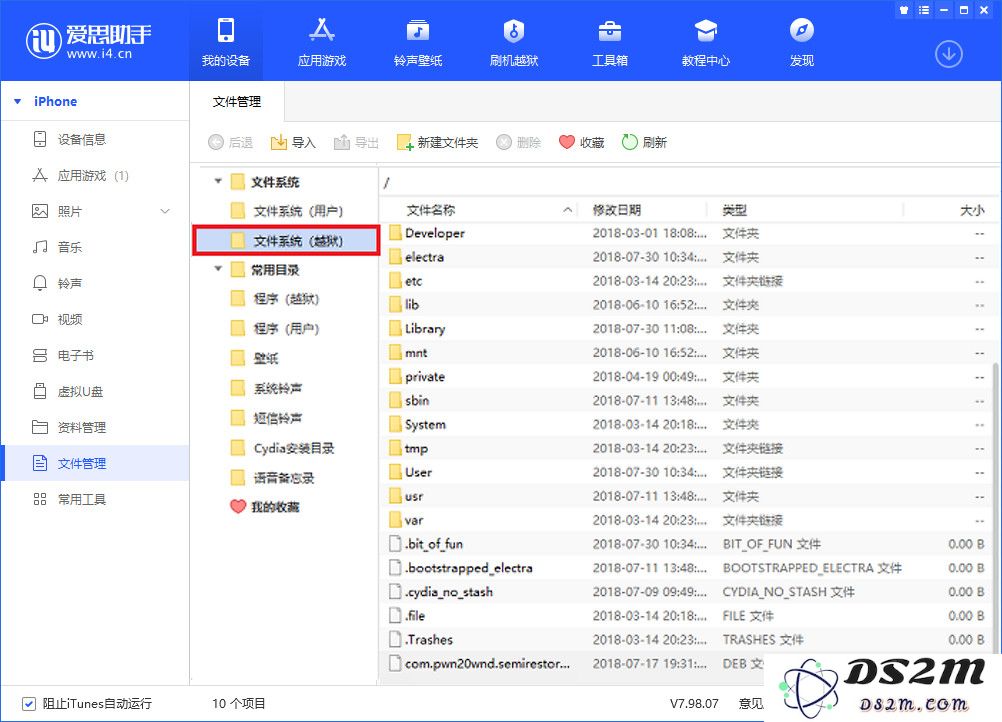Collapse the iPhone device tree
The height and width of the screenshot is (722, 1002).
coord(17,102)
